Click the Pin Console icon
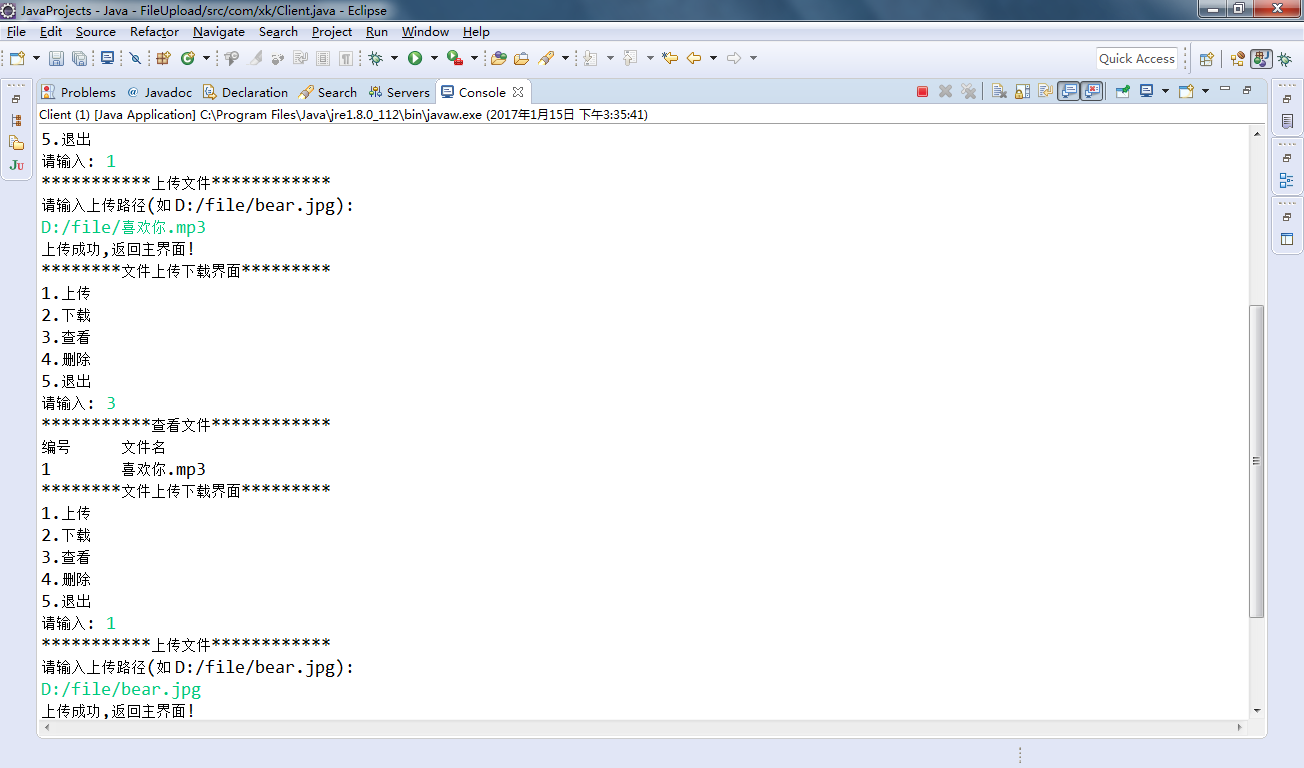Screen dimensions: 1304x768 tap(1123, 91)
